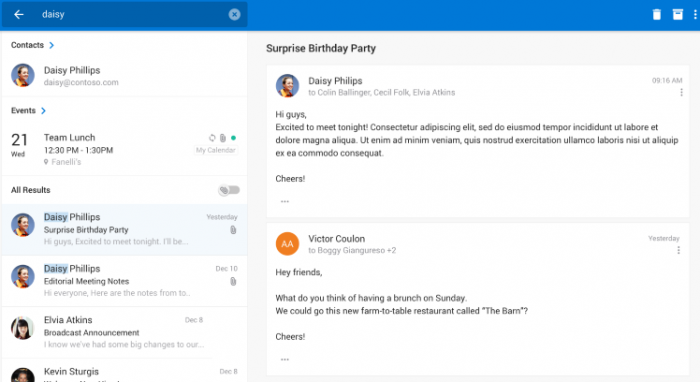
Task: Select the My Calendar tag
Action: pyautogui.click(x=216, y=150)
